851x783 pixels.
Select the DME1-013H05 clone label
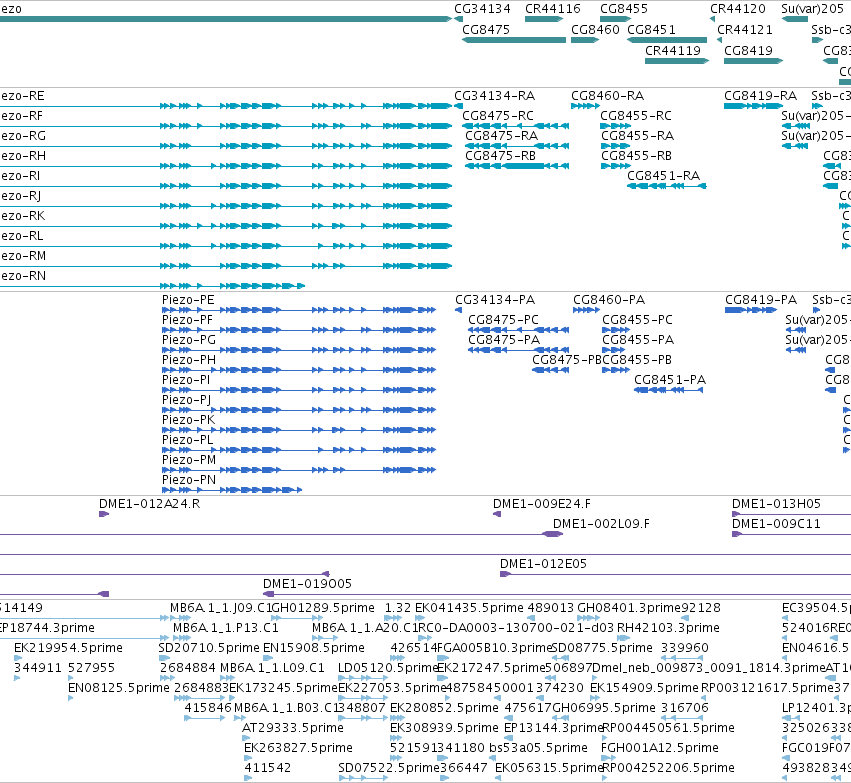[776, 504]
